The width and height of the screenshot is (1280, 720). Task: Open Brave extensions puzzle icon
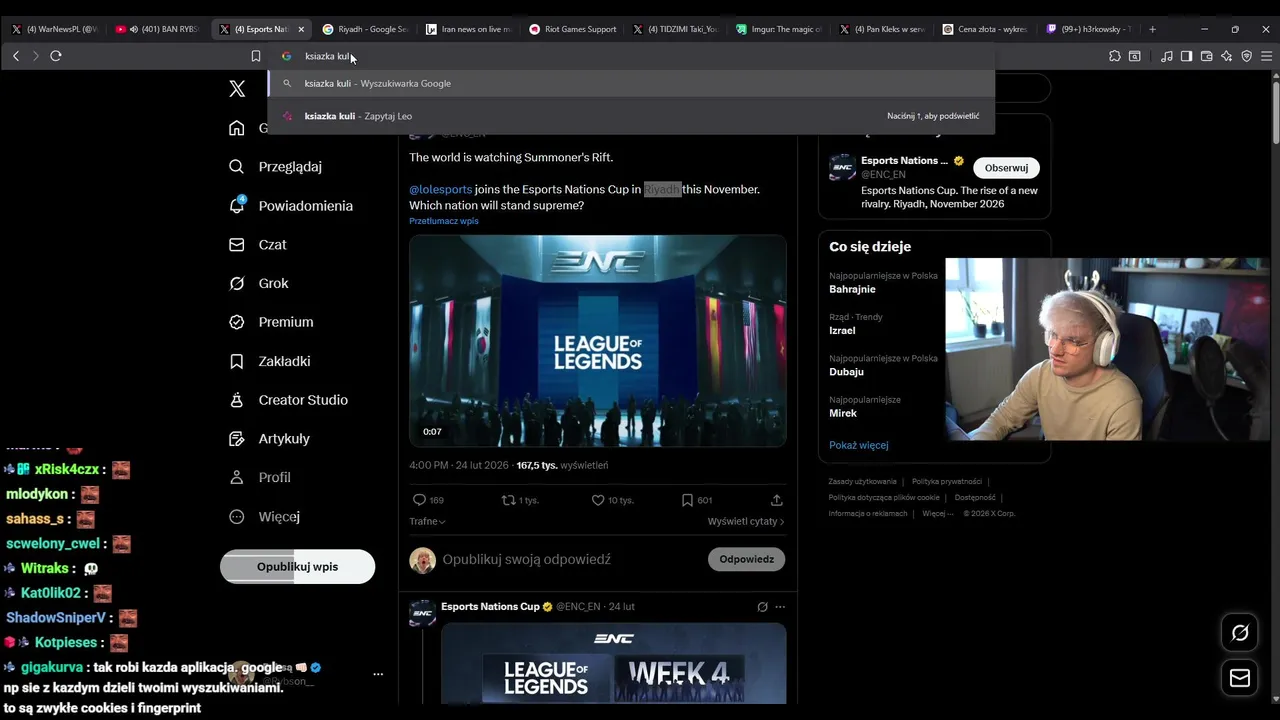point(1115,56)
